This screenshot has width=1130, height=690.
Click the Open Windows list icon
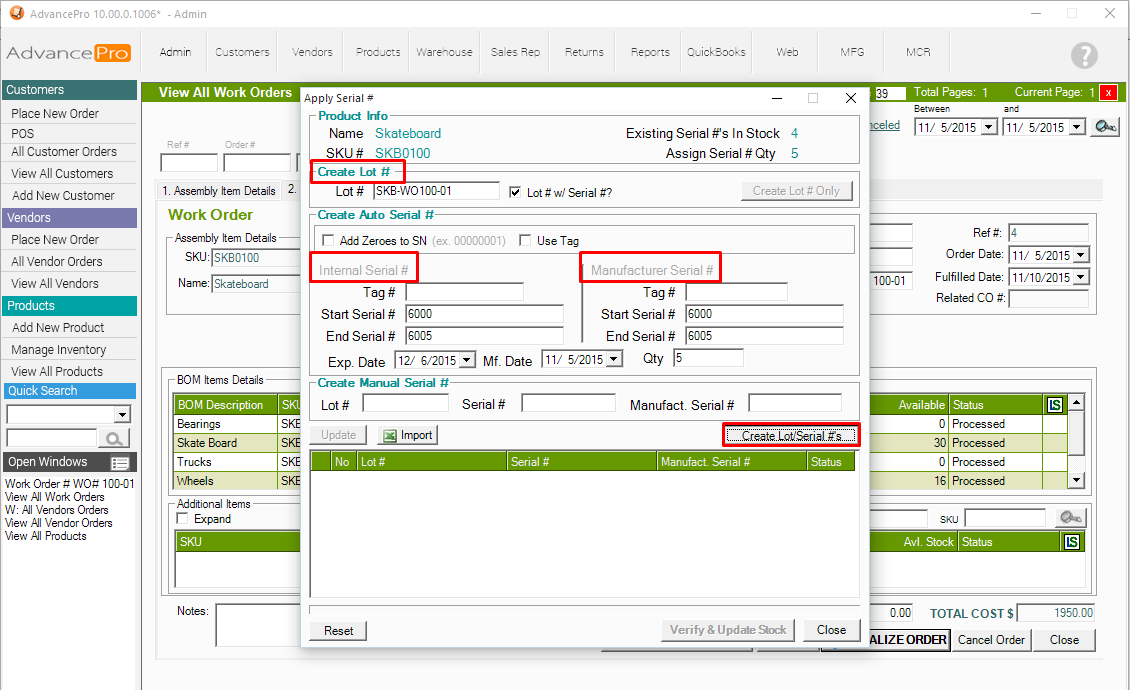tap(120, 463)
